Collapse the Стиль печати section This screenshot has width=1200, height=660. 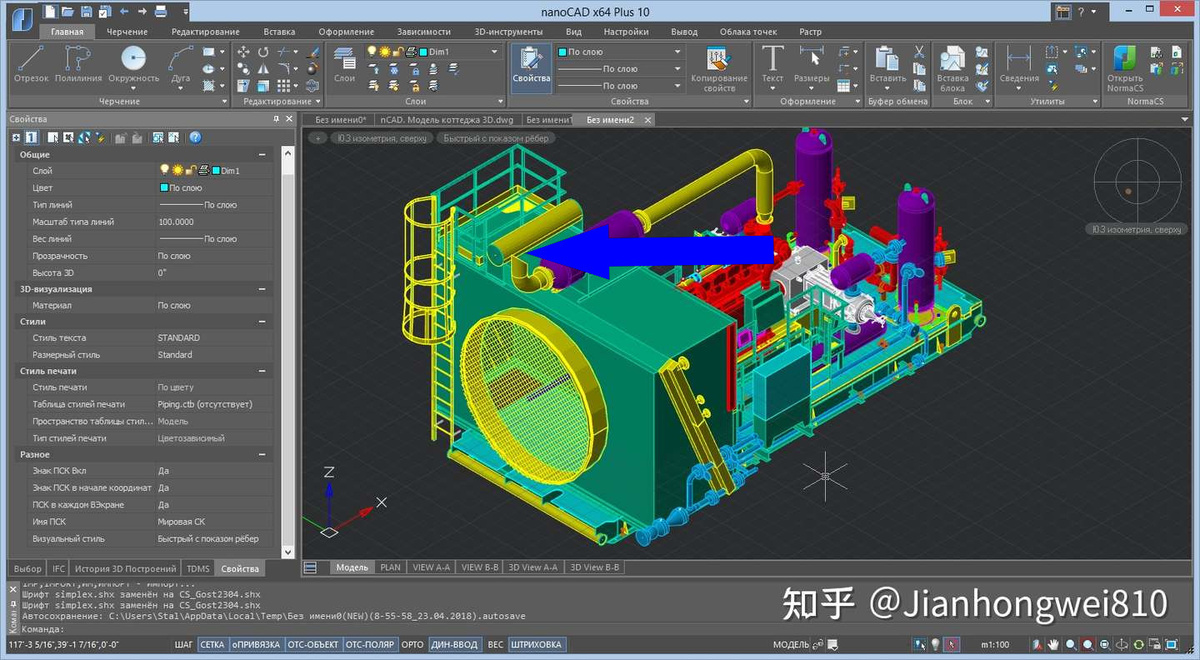point(262,371)
